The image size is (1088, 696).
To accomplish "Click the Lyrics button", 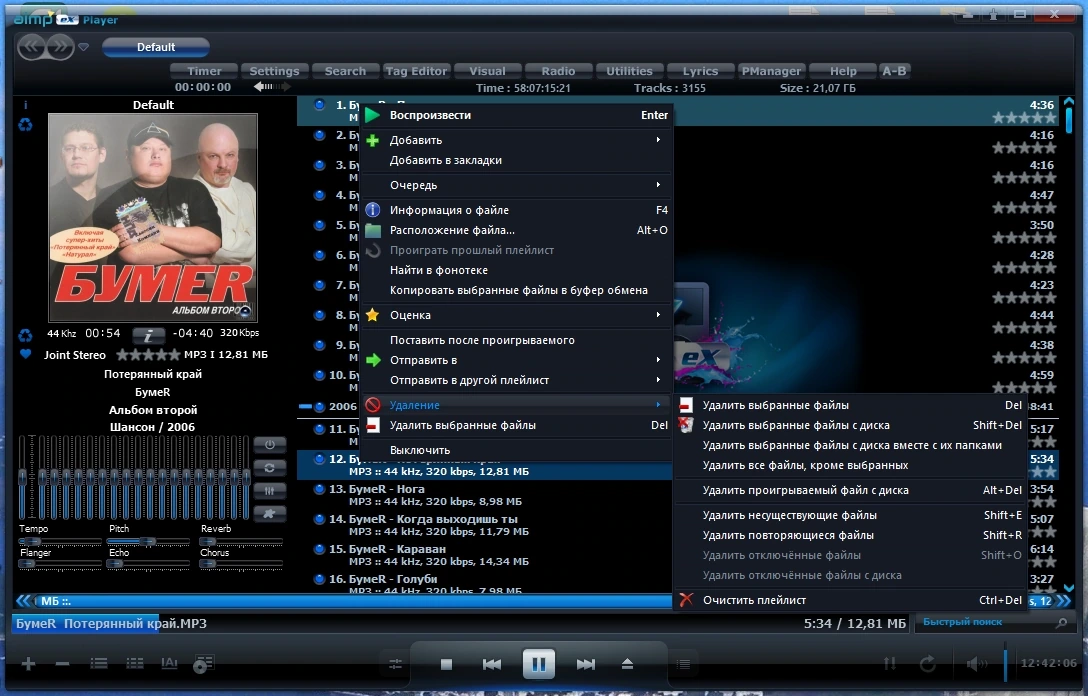I will [x=700, y=71].
